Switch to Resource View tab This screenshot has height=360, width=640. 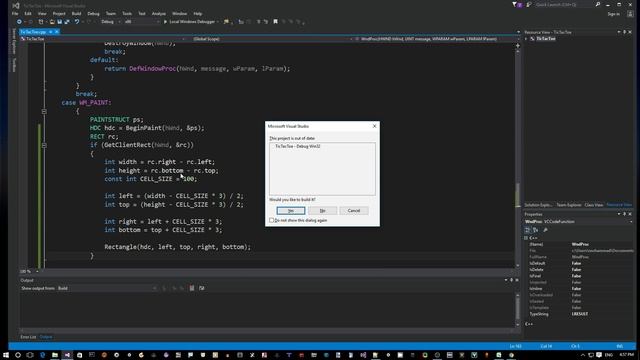(x=619, y=205)
